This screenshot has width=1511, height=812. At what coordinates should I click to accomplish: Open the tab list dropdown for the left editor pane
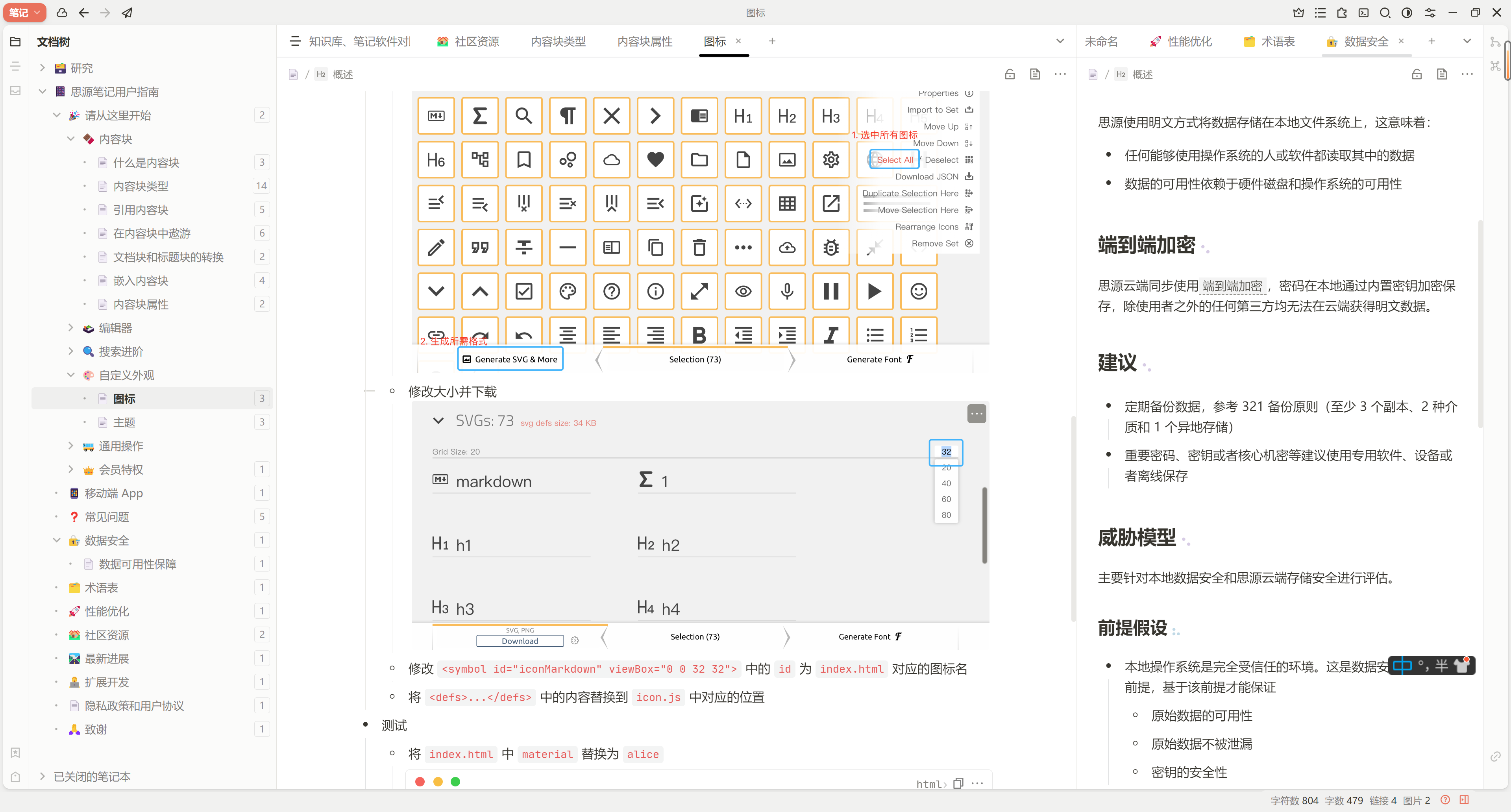(x=1060, y=41)
